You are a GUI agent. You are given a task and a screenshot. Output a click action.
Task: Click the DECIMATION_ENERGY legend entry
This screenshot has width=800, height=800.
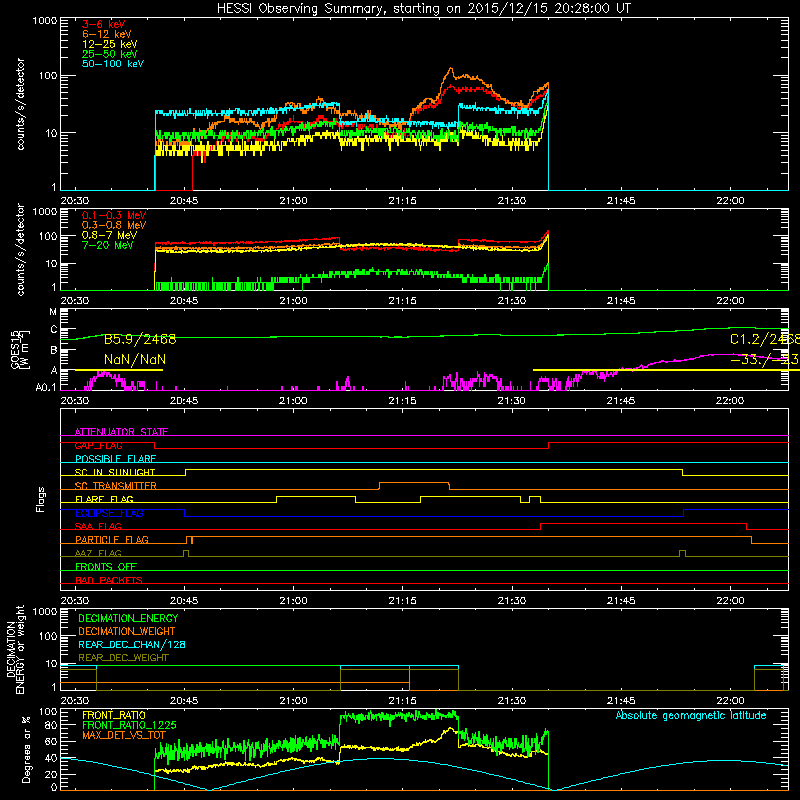(128, 618)
